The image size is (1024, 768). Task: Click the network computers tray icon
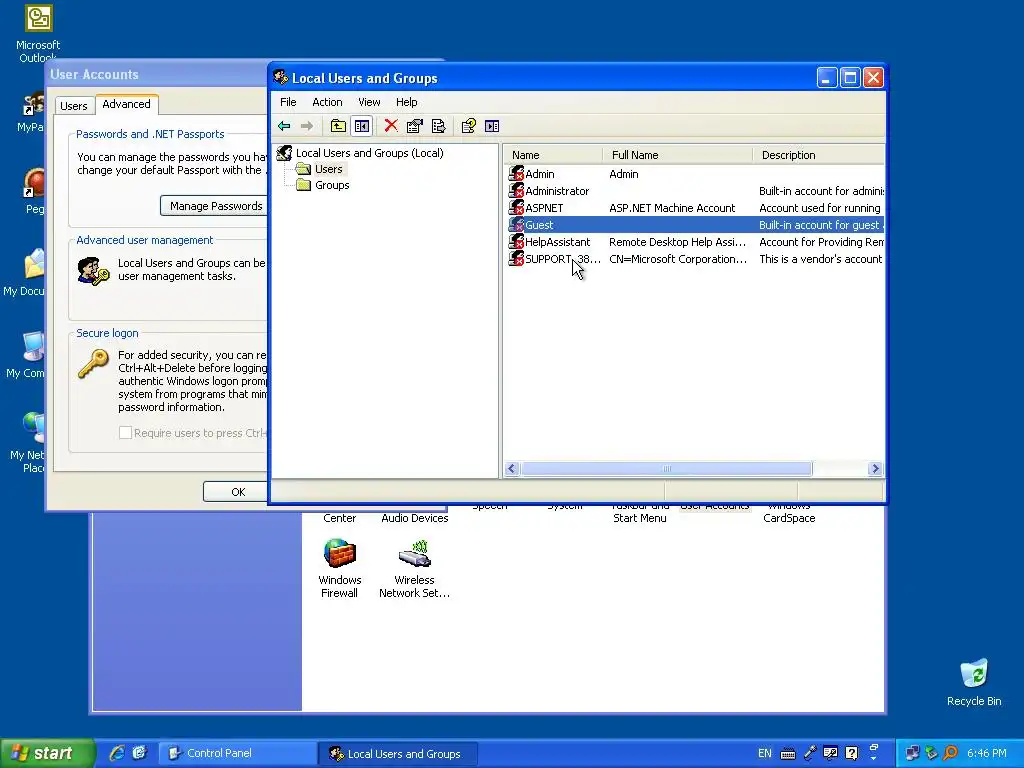click(912, 753)
